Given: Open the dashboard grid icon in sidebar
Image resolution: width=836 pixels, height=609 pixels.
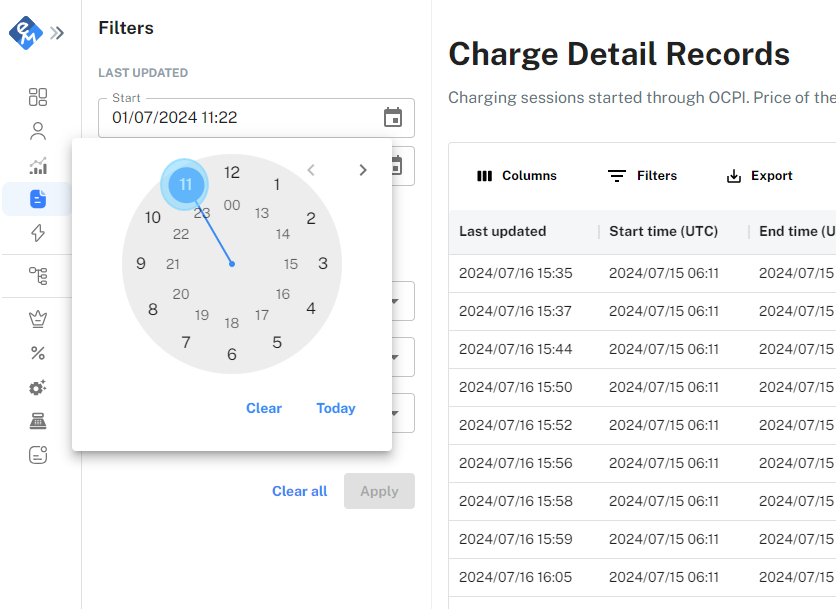Looking at the screenshot, I should click(38, 97).
